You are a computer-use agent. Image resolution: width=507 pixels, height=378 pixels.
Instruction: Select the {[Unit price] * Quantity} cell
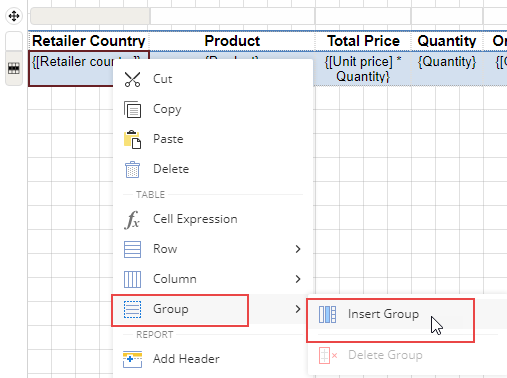(363, 69)
